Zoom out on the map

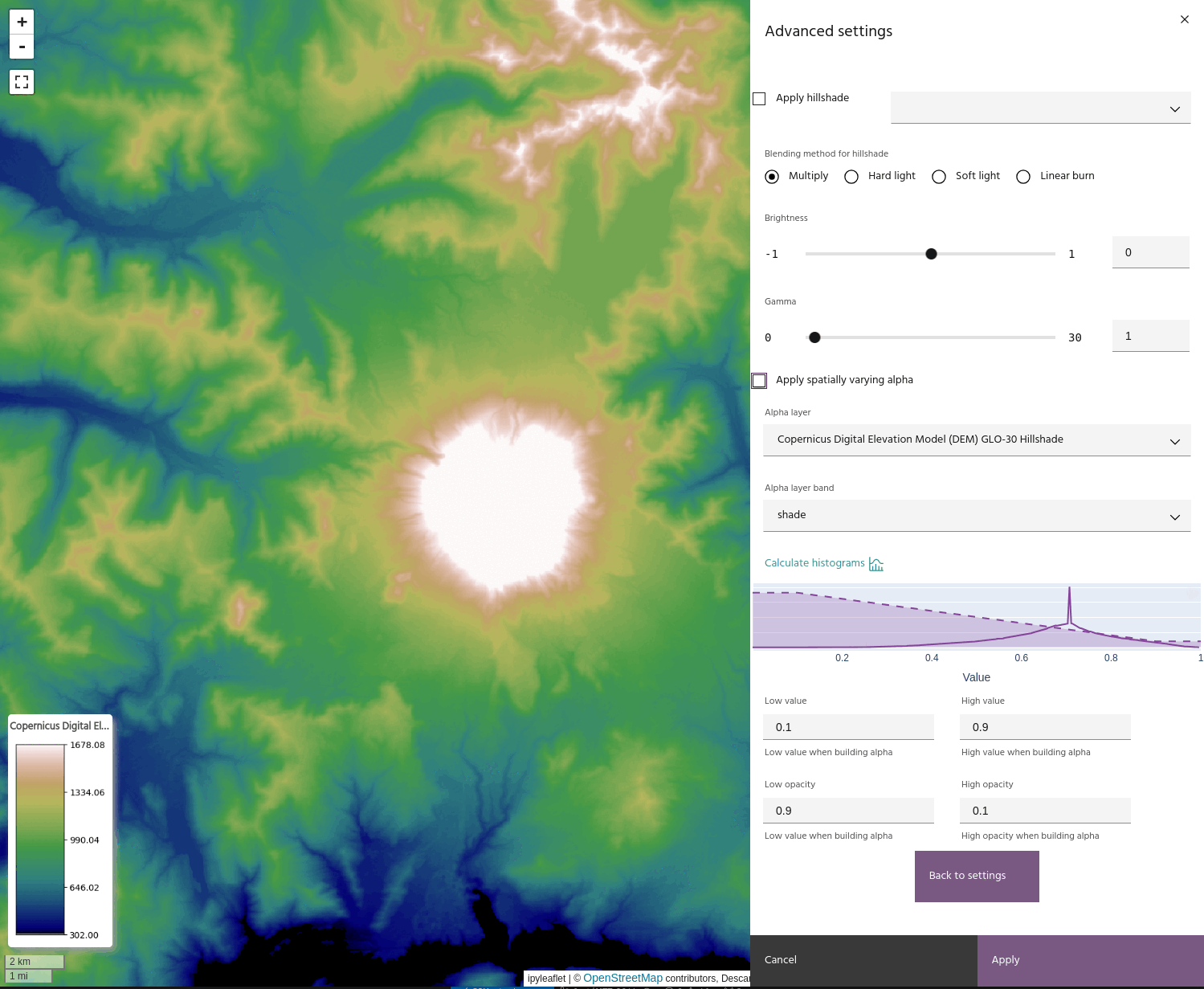coord(22,47)
